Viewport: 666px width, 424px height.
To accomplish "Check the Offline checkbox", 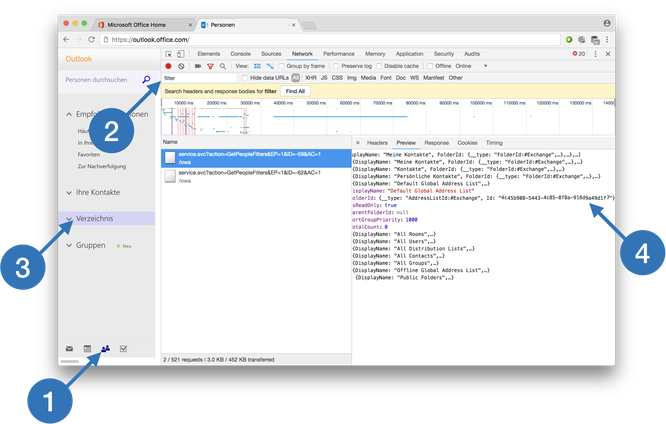I will [x=430, y=66].
